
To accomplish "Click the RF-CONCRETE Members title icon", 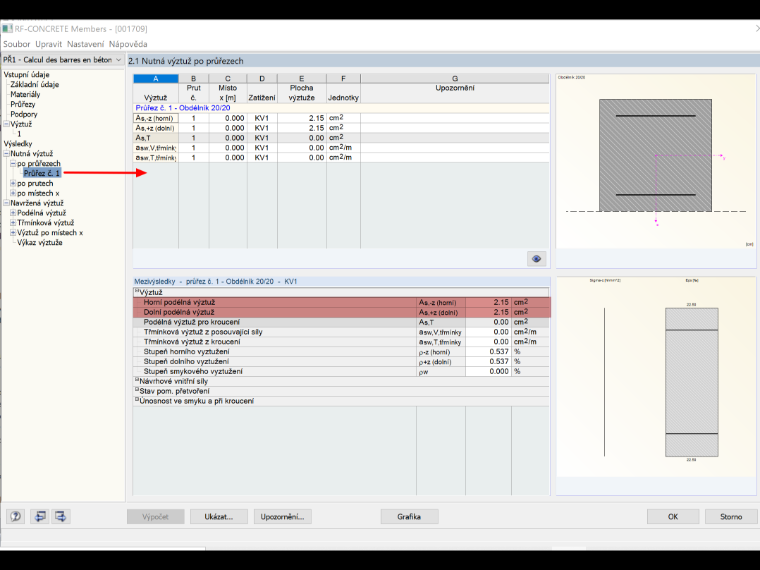I will (7, 29).
